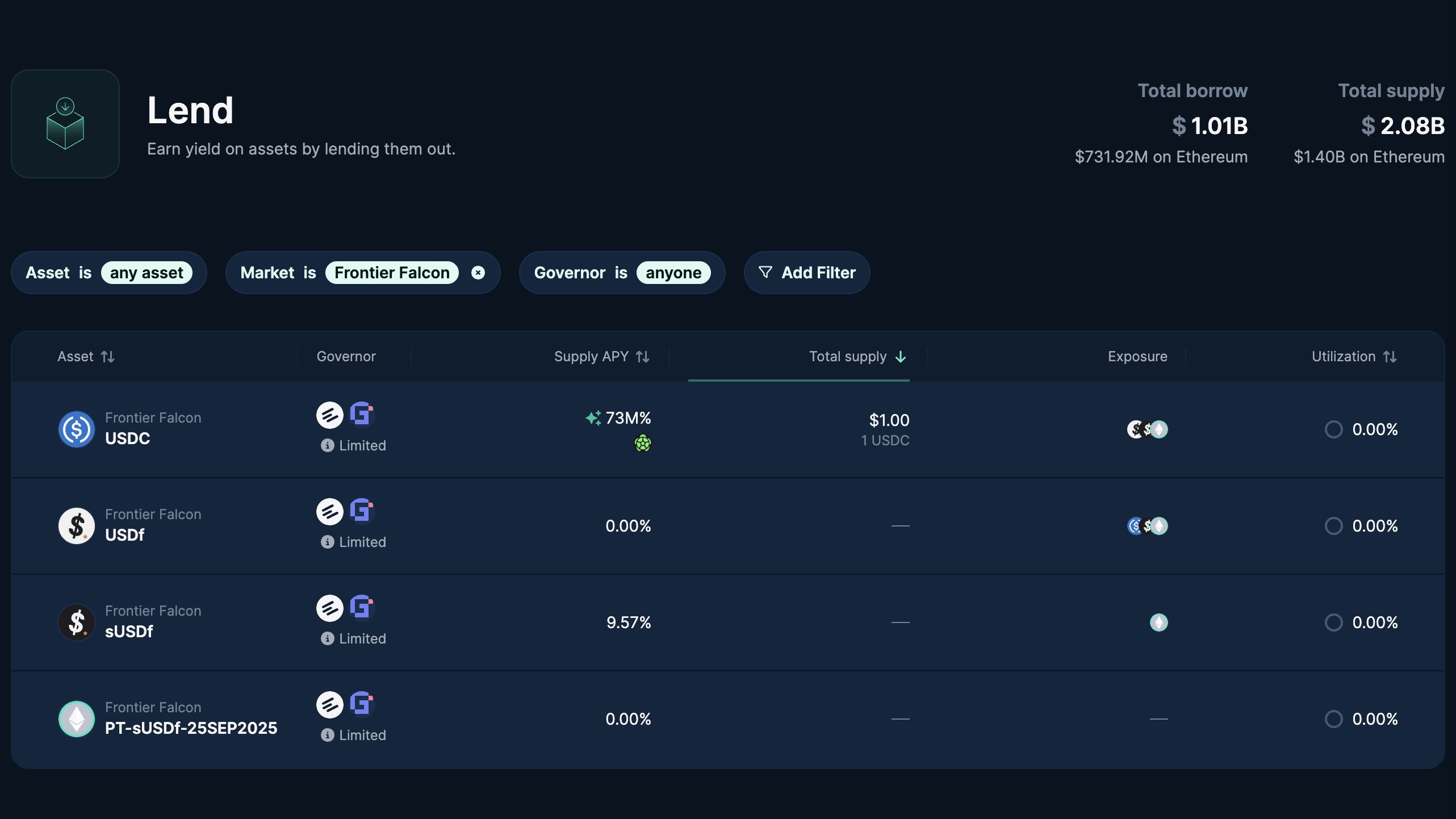
Task: Sort table by Utilization
Action: (x=1354, y=357)
